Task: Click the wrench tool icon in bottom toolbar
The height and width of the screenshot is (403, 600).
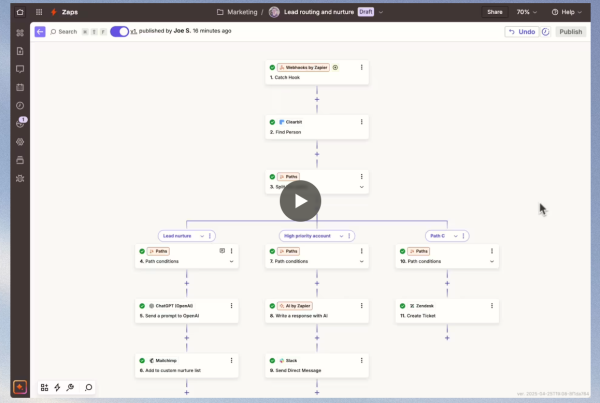Action: coord(70,387)
